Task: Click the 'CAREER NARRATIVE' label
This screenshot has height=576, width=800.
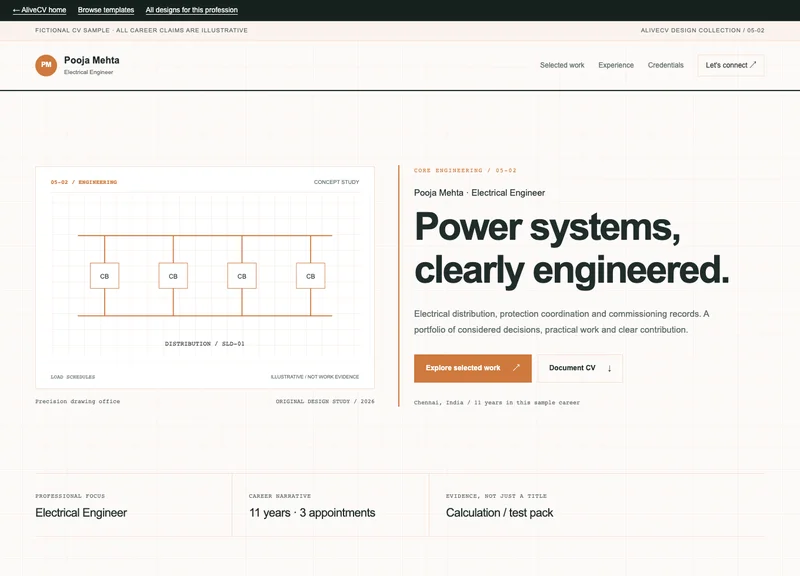Action: [280, 496]
